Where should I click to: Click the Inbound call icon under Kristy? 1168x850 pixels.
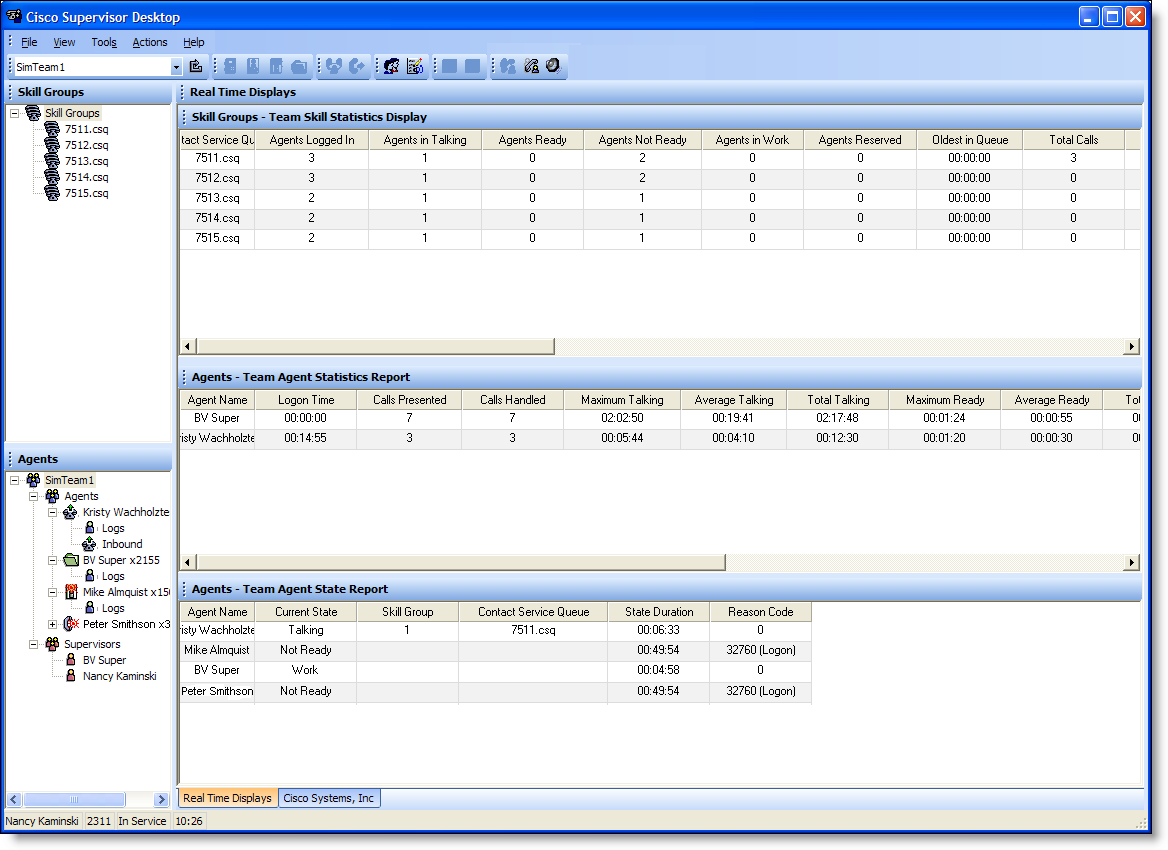click(89, 544)
